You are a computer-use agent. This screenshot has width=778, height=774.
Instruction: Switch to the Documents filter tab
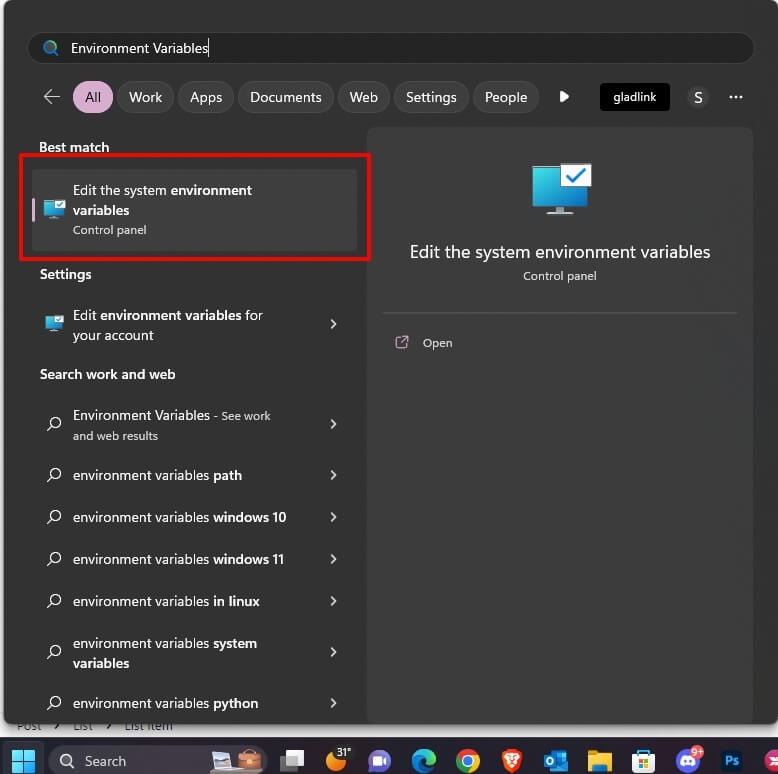(x=286, y=97)
